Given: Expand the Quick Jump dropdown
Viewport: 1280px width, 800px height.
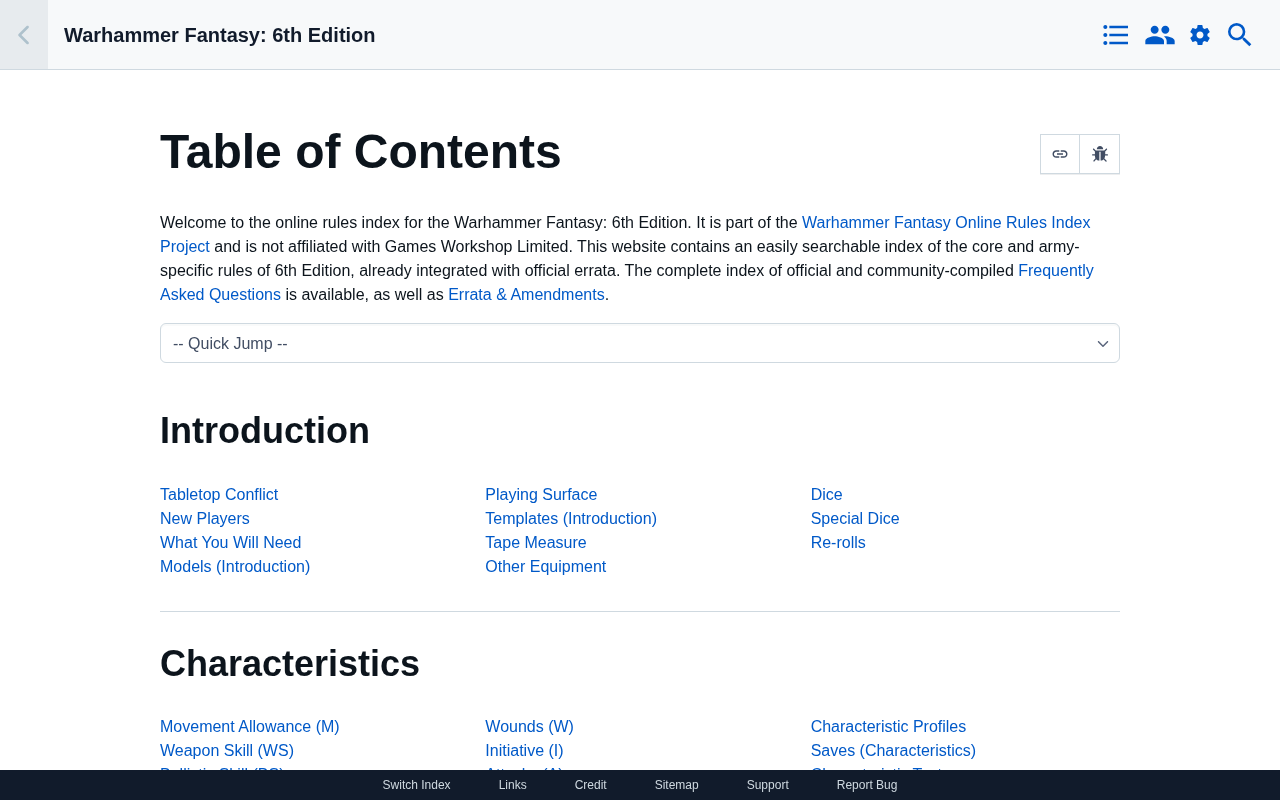Looking at the screenshot, I should click(x=640, y=343).
